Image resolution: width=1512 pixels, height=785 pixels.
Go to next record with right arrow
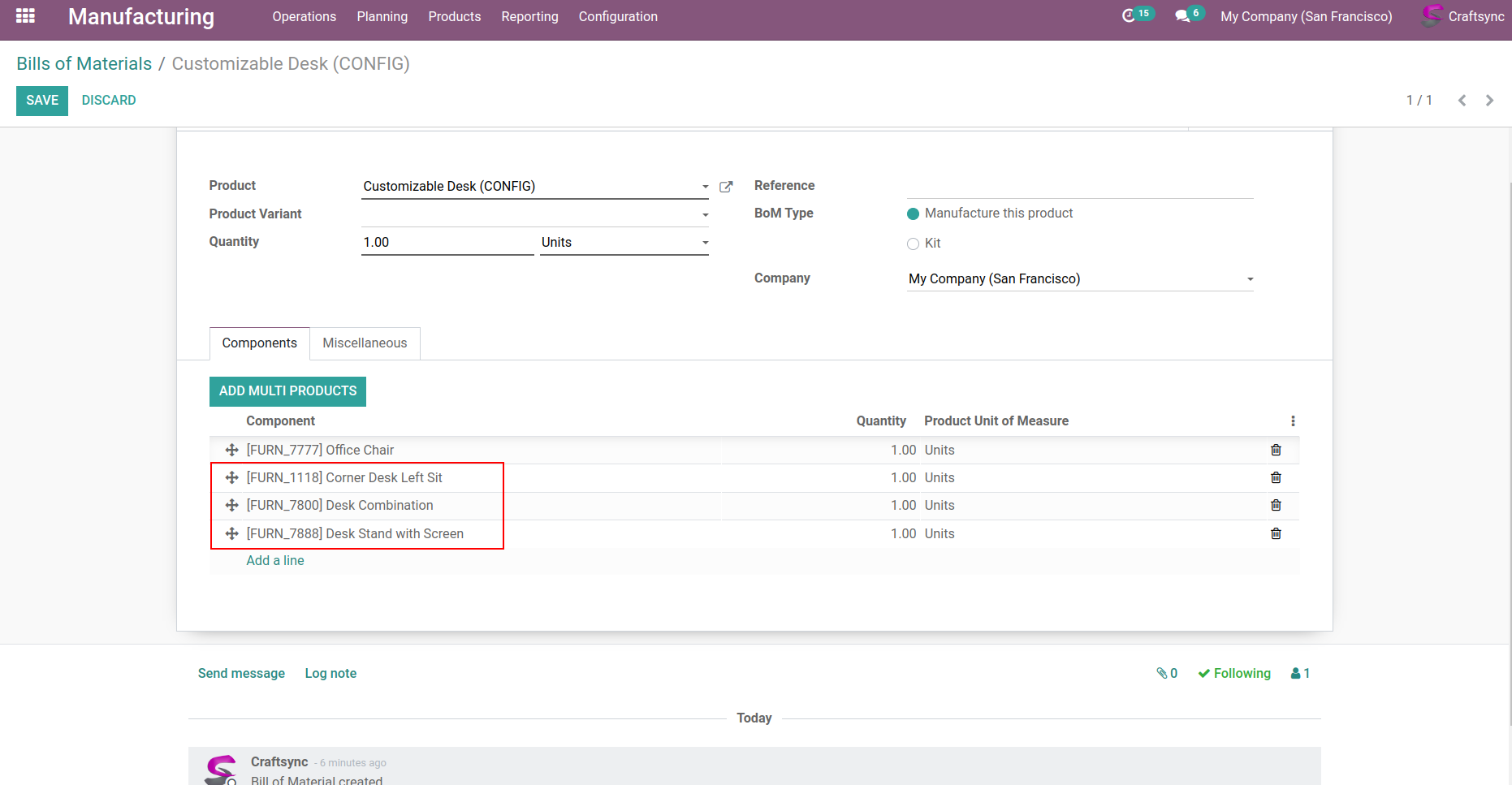1489,101
